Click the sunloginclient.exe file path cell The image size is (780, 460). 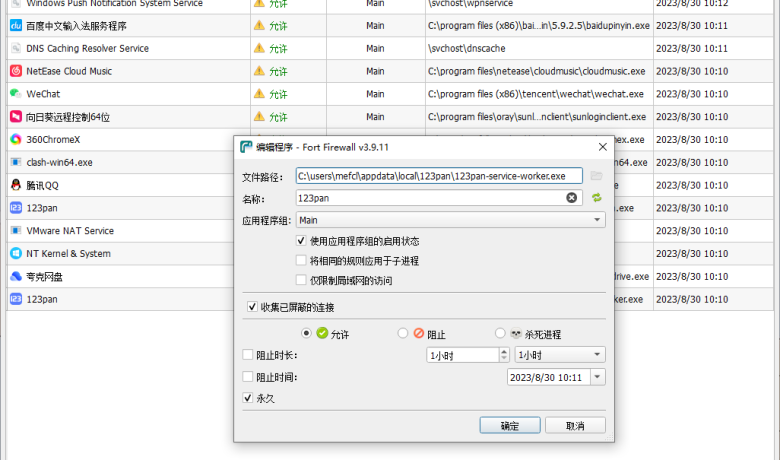pos(537,117)
